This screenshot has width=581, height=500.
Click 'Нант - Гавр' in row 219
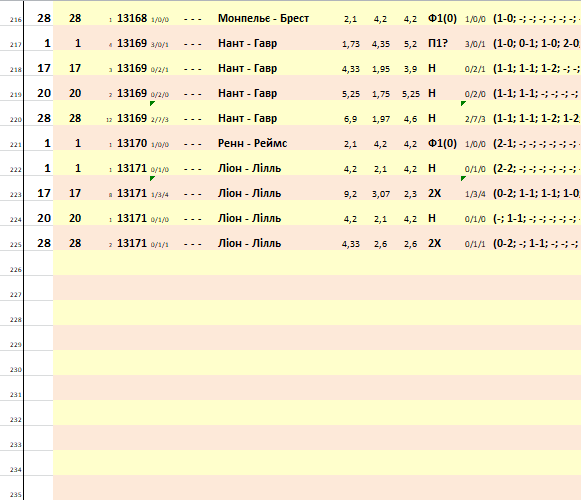[x=247, y=93]
